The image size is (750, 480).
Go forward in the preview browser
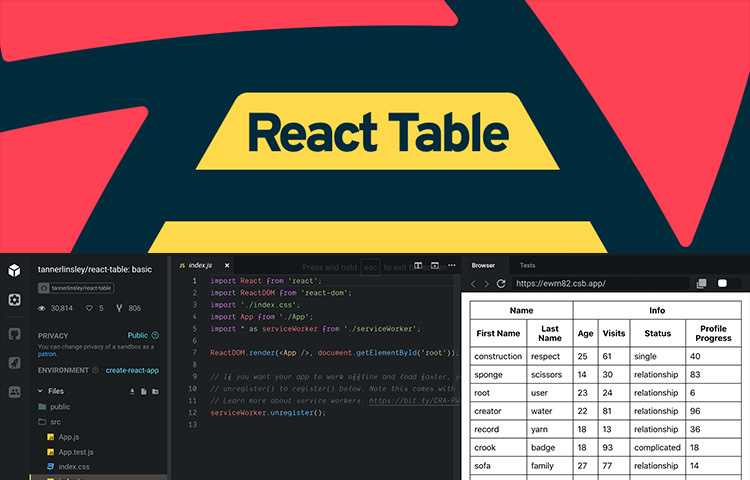click(486, 284)
